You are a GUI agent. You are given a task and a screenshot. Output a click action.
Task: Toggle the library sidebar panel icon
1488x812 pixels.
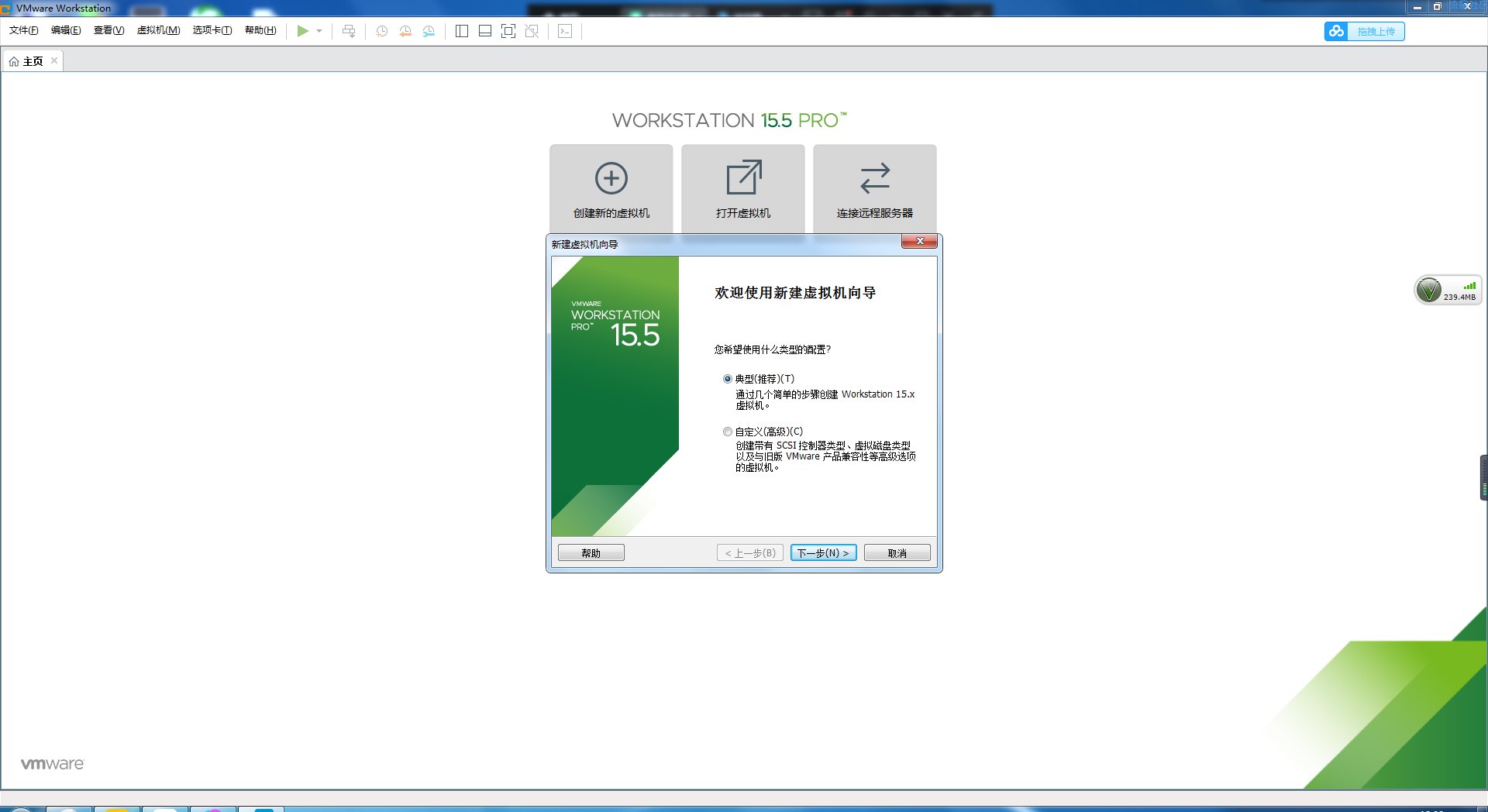(x=462, y=31)
